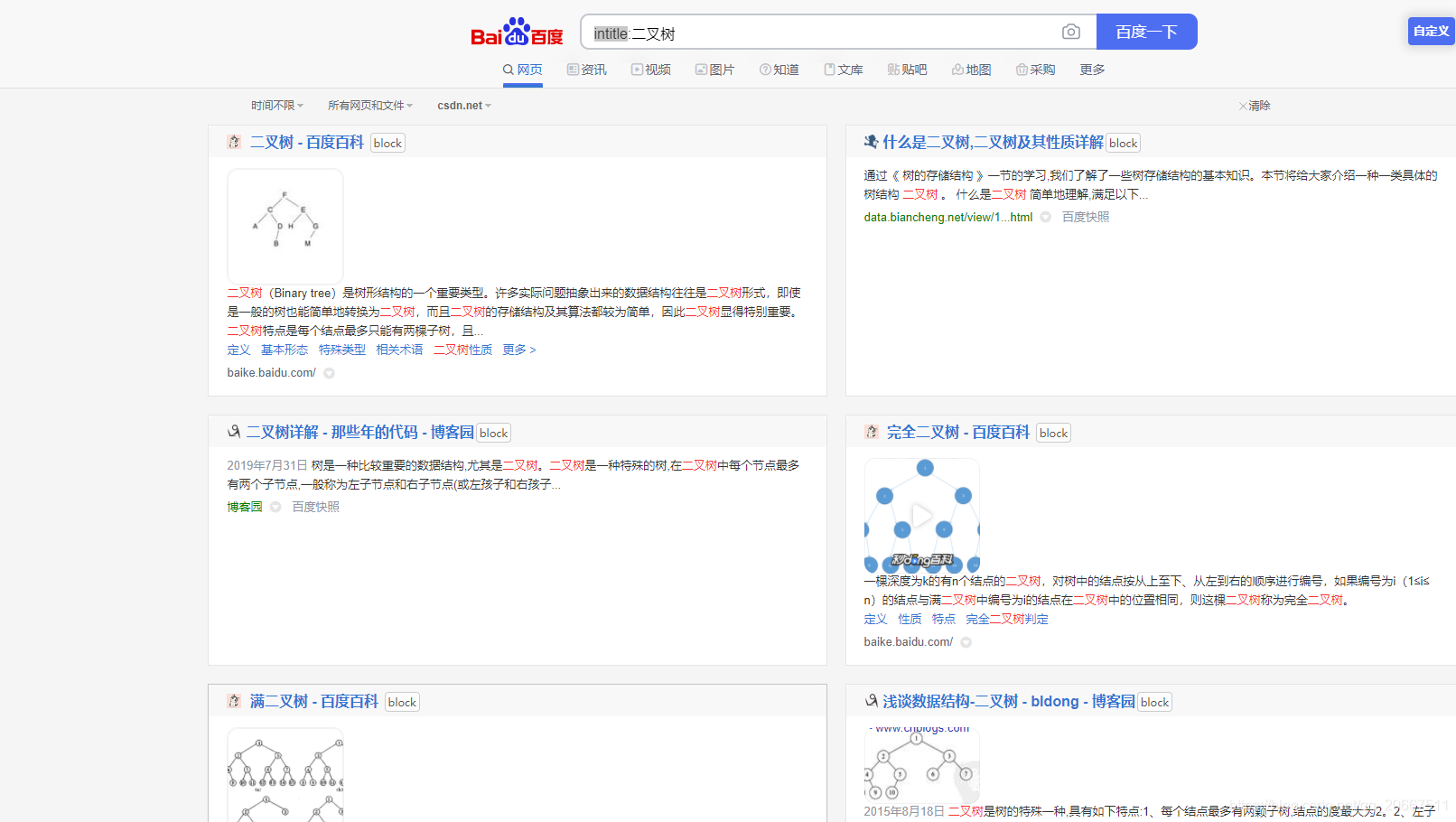Click the 清除 X icon
This screenshot has height=822, width=1456.
[x=1243, y=106]
